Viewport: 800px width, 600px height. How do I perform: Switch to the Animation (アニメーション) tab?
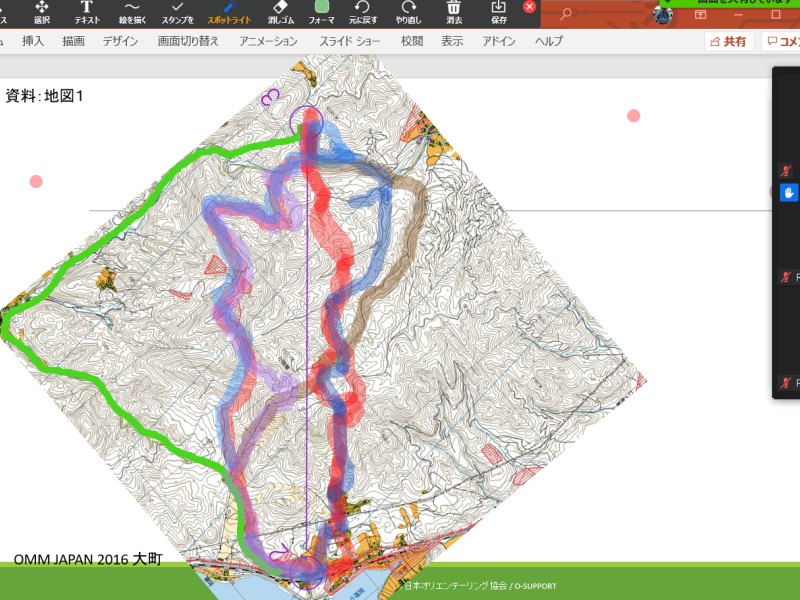pyautogui.click(x=269, y=41)
